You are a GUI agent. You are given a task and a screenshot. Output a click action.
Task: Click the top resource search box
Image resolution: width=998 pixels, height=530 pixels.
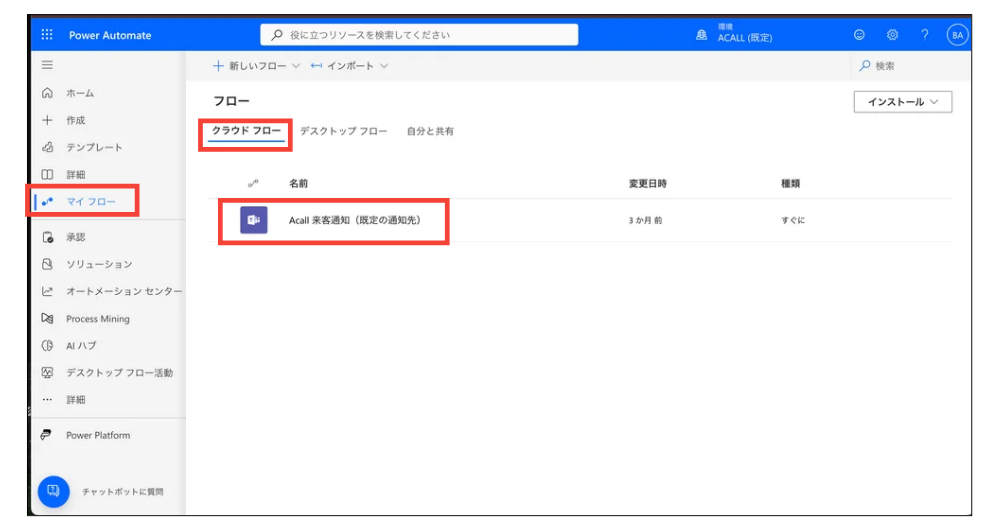tap(419, 35)
